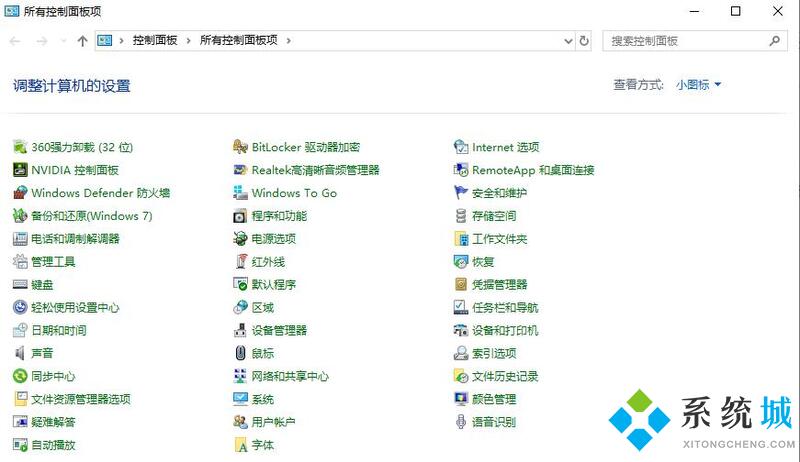
Task: Click the 声音 speaker icon
Action: pos(20,353)
